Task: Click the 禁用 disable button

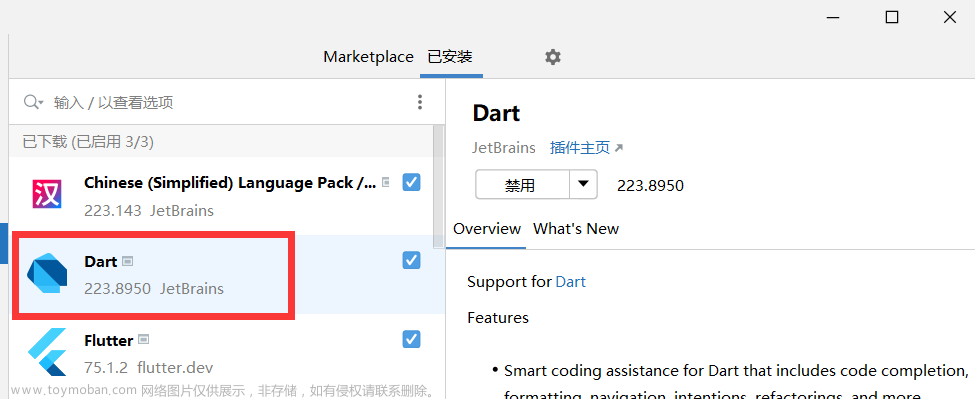Action: [522, 185]
